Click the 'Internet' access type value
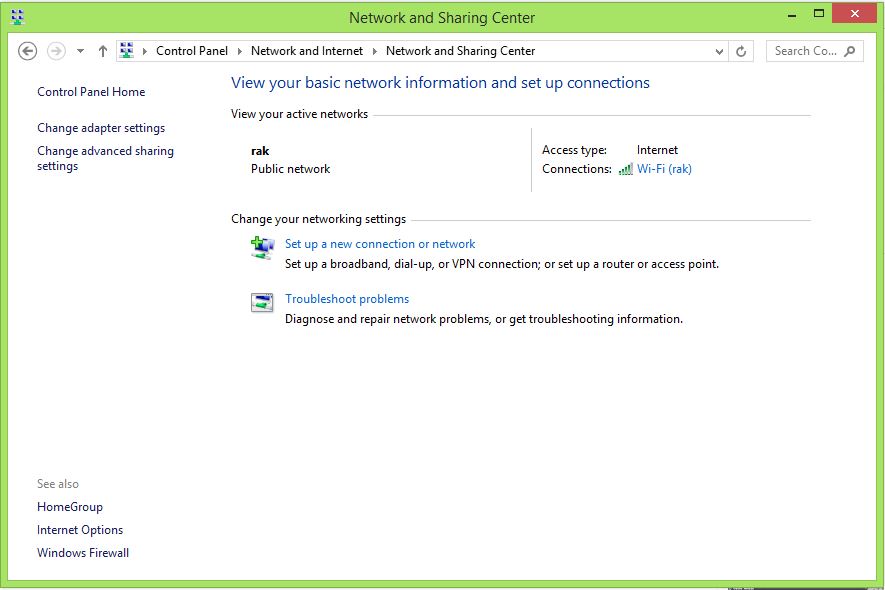The width and height of the screenshot is (885, 590). 657,150
